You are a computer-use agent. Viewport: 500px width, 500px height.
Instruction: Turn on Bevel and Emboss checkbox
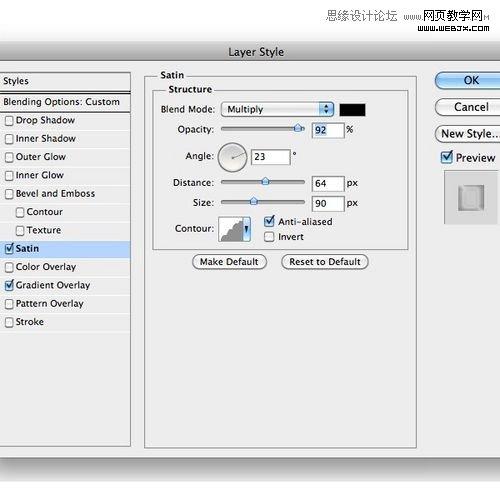9,194
